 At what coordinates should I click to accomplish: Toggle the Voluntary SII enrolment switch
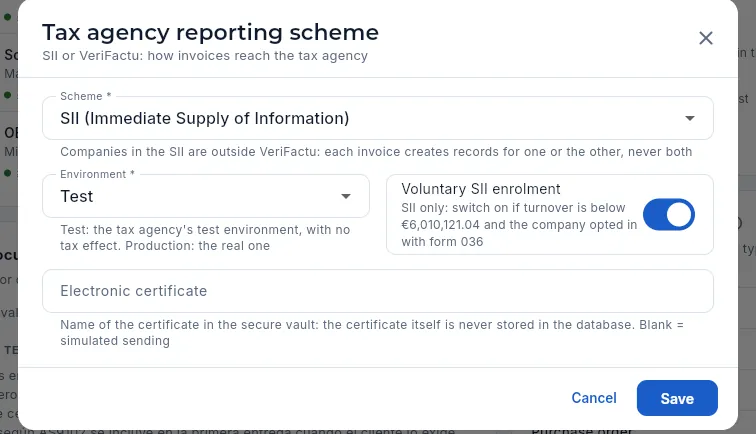668,215
